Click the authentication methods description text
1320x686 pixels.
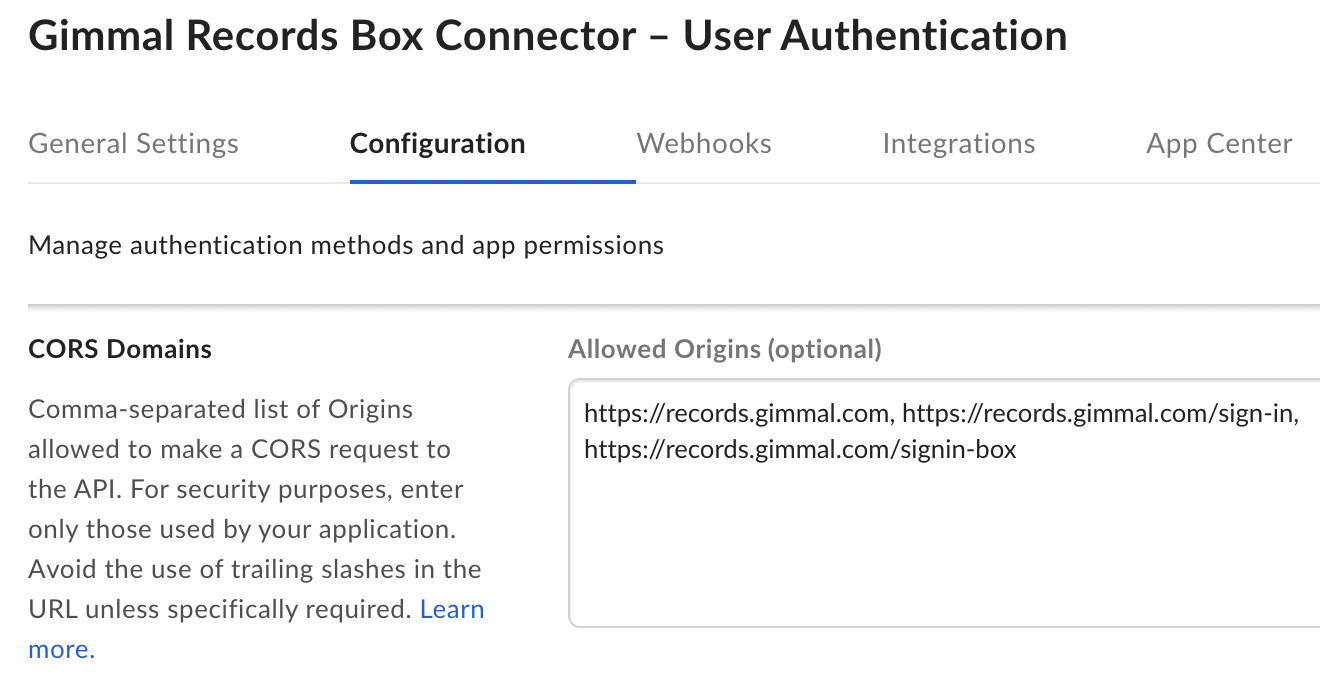tap(346, 244)
